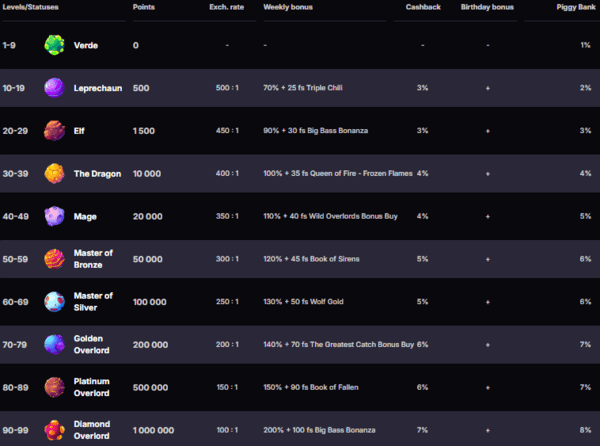The width and height of the screenshot is (600, 446).
Task: Click the Piggy Bank column header
Action: click(576, 7)
